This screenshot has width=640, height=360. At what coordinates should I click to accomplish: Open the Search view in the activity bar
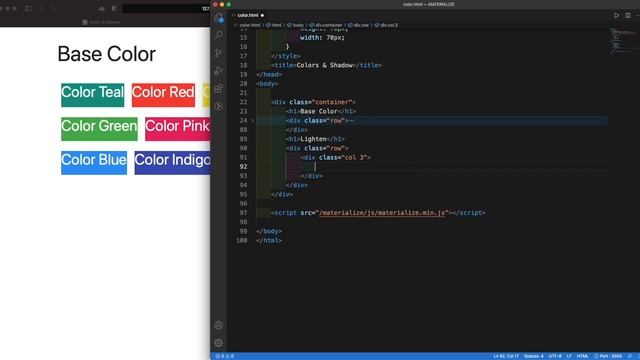(219, 35)
